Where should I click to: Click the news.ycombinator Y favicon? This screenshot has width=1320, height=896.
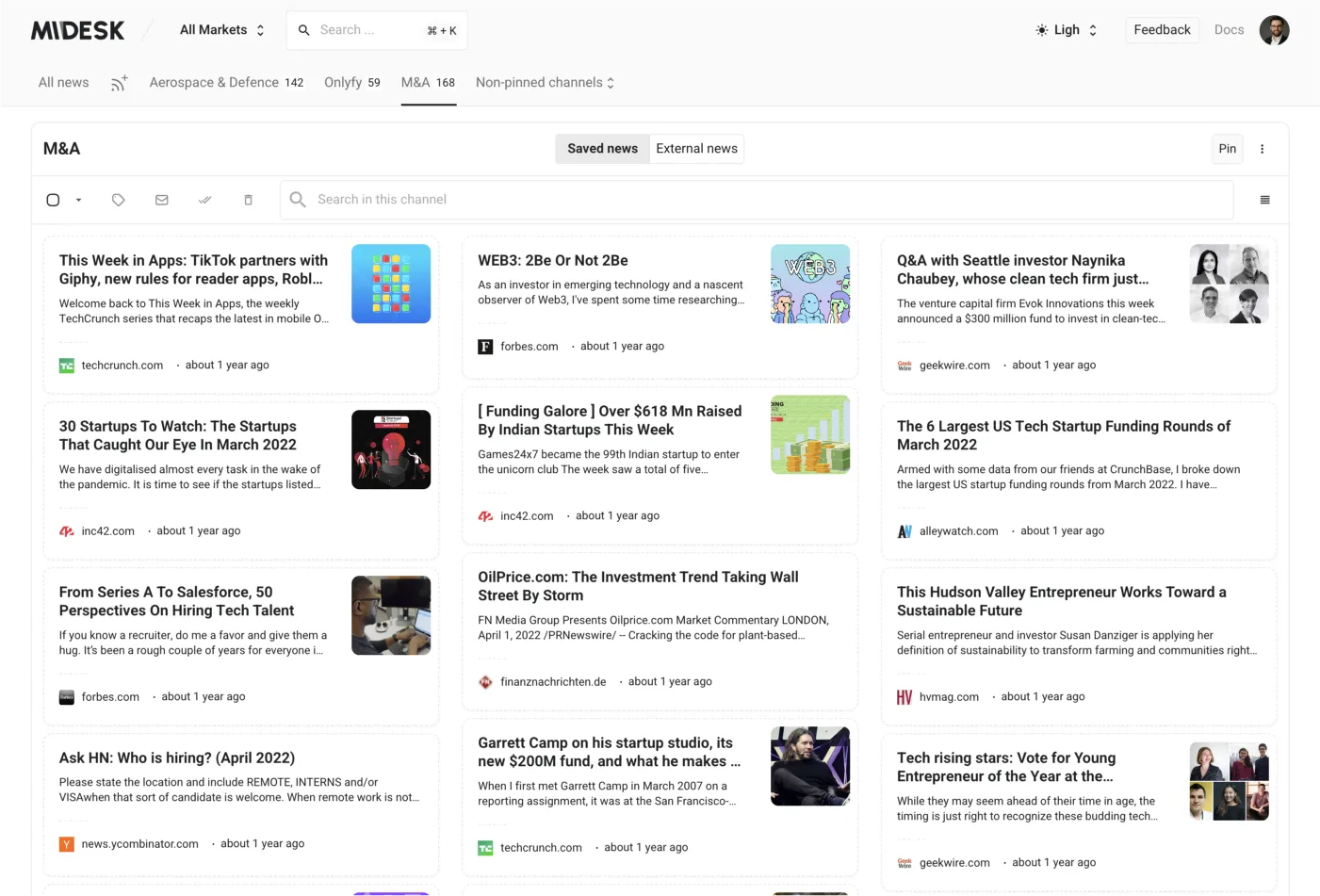click(x=67, y=844)
